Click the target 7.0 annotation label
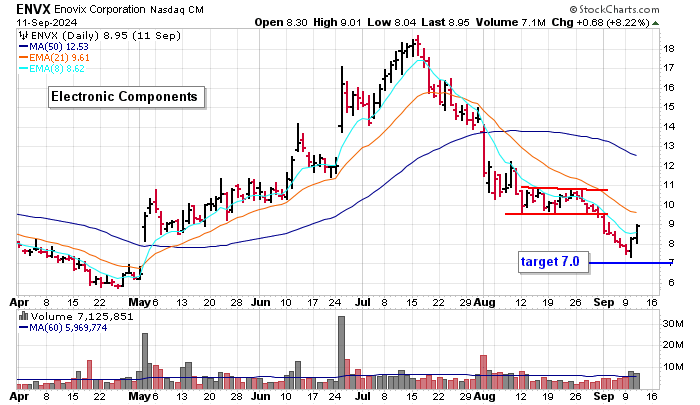 (553, 261)
